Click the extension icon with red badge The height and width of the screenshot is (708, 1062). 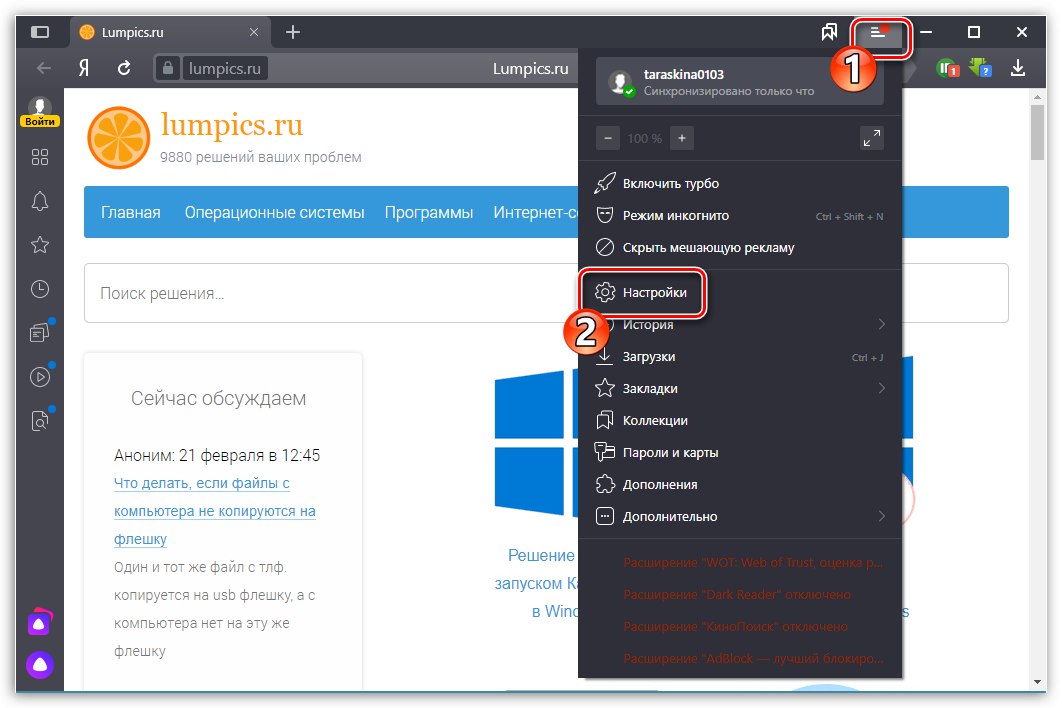pos(947,68)
